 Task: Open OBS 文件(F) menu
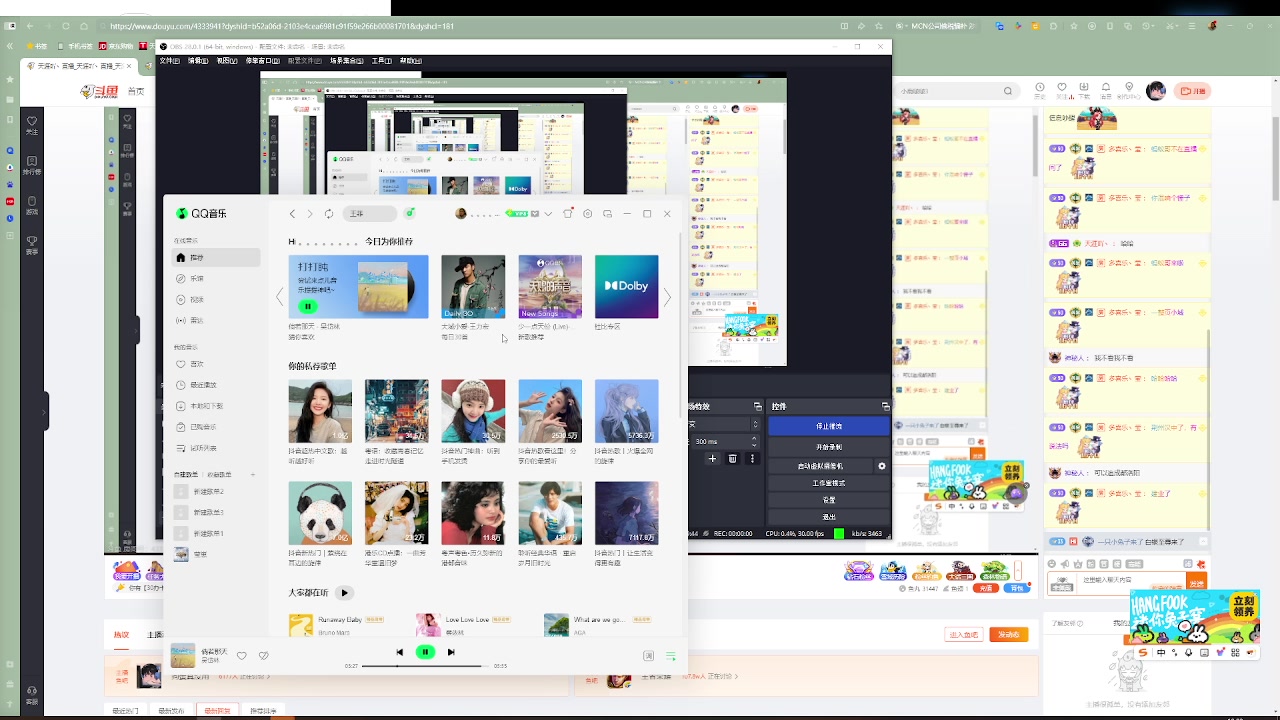click(x=169, y=60)
